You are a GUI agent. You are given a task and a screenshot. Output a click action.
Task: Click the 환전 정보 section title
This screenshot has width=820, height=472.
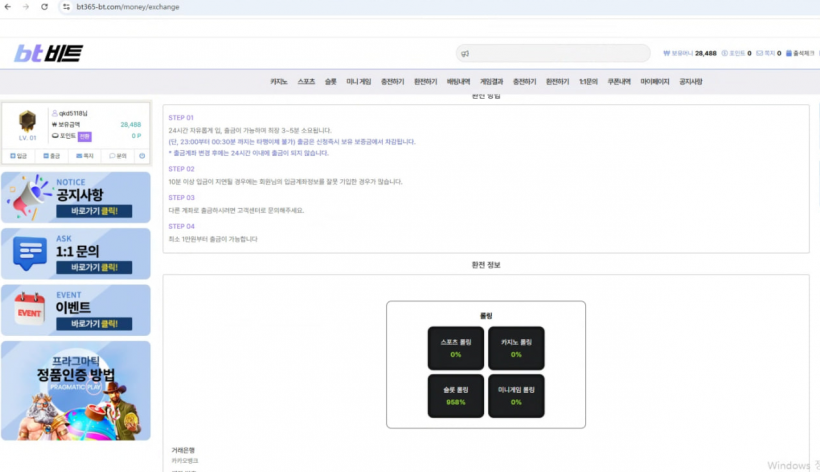[x=486, y=265]
